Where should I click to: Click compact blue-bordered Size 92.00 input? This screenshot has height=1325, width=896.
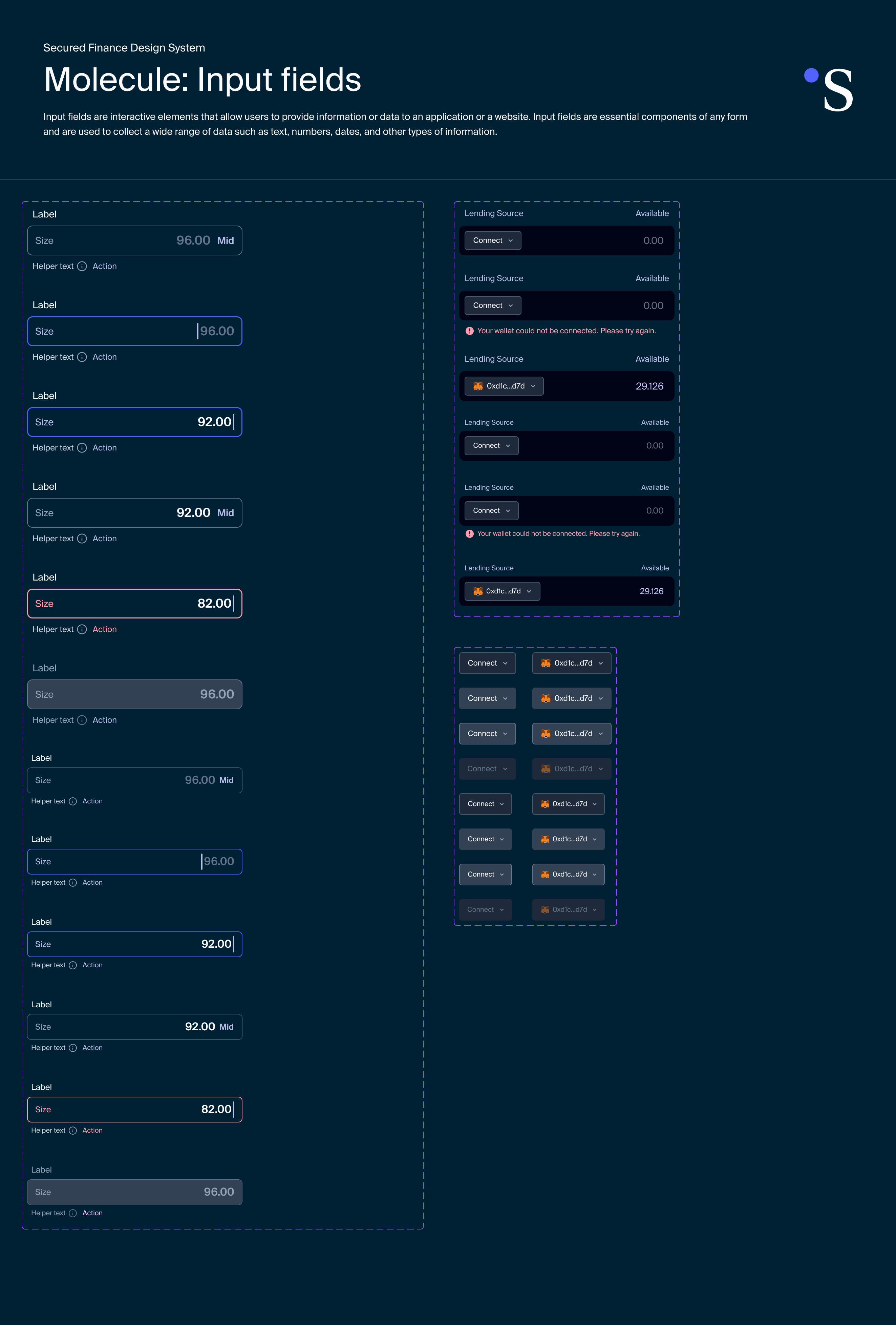134,945
